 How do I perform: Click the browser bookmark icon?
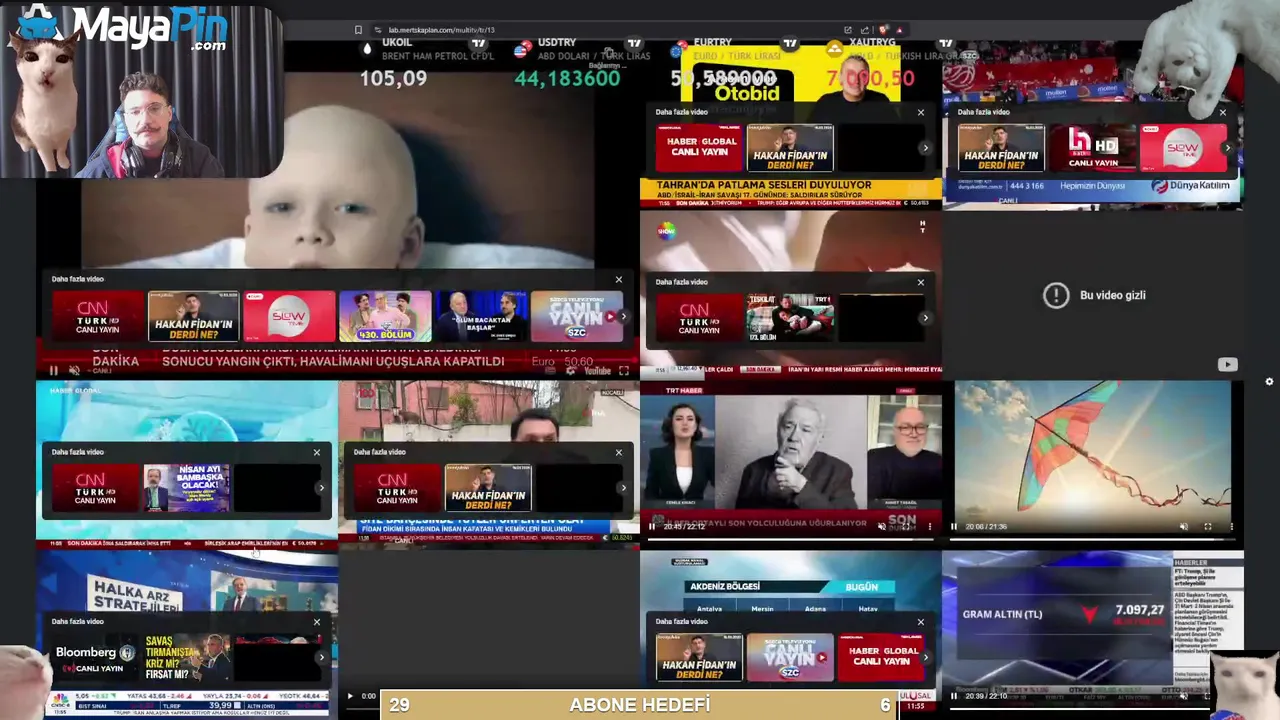point(358,30)
